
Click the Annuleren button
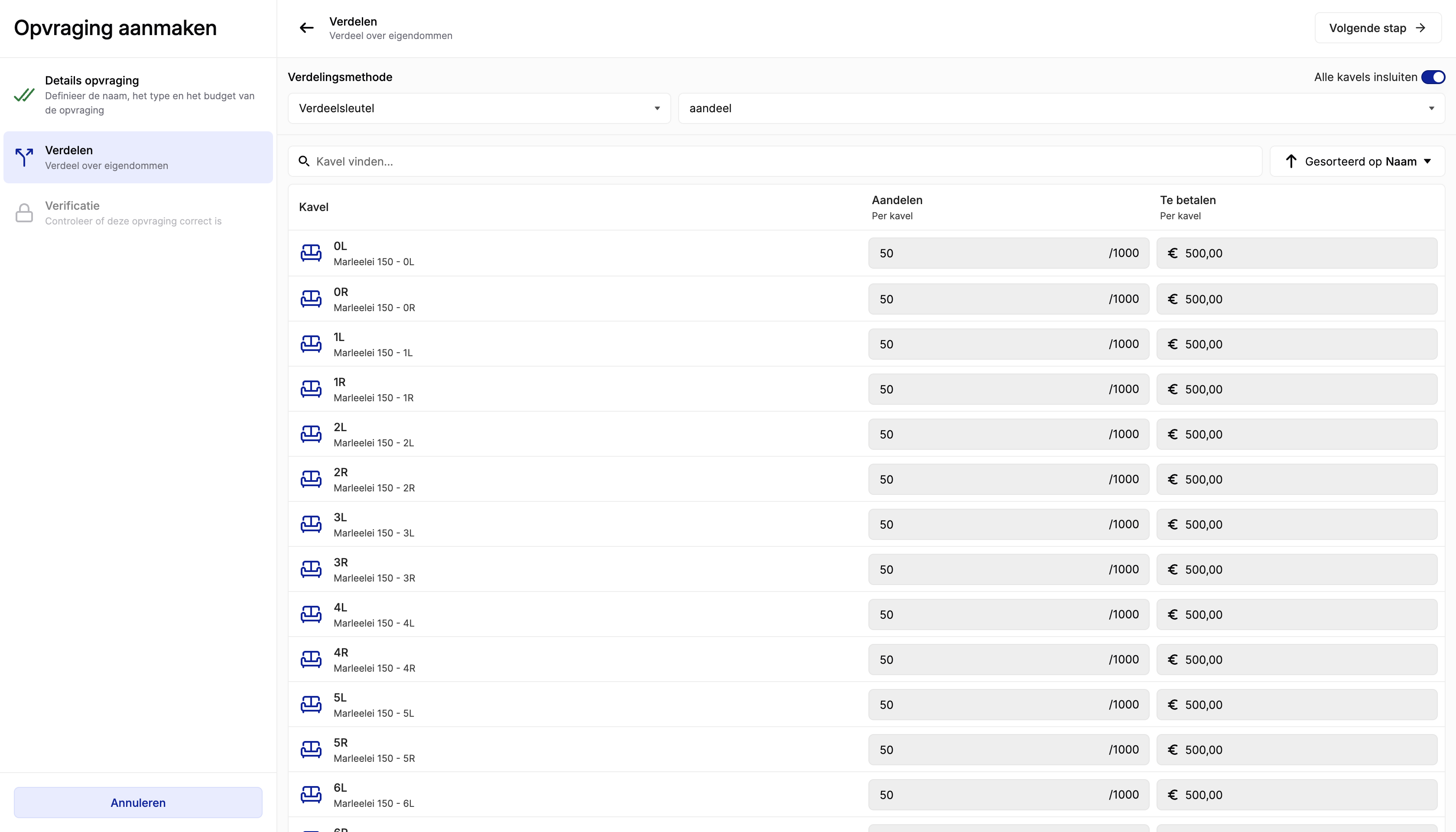pos(138,803)
